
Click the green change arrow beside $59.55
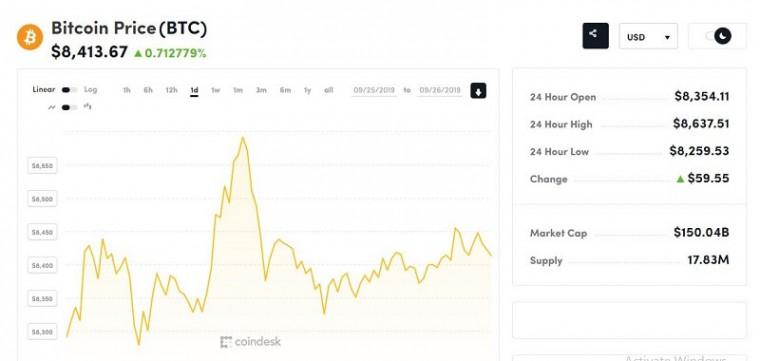tap(680, 179)
